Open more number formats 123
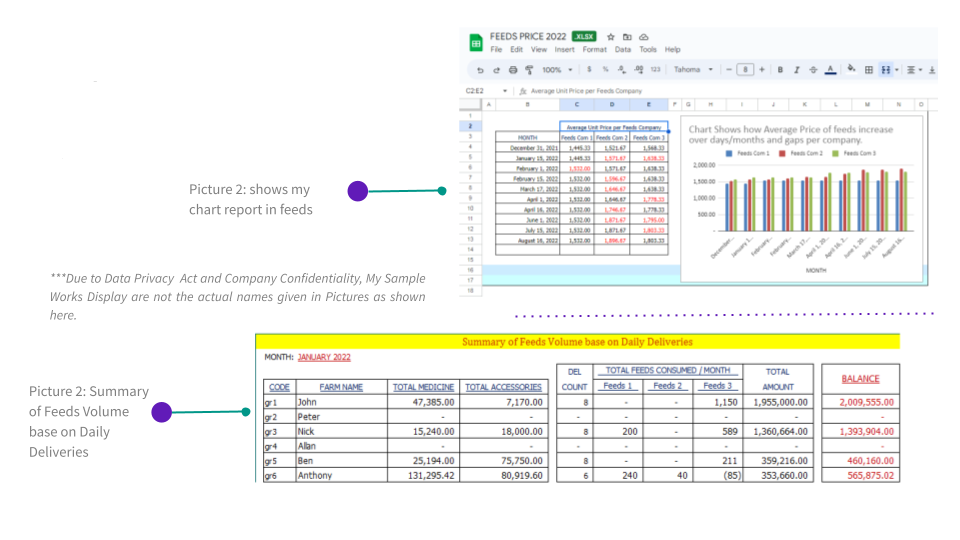The height and width of the screenshot is (540, 960). [655, 69]
